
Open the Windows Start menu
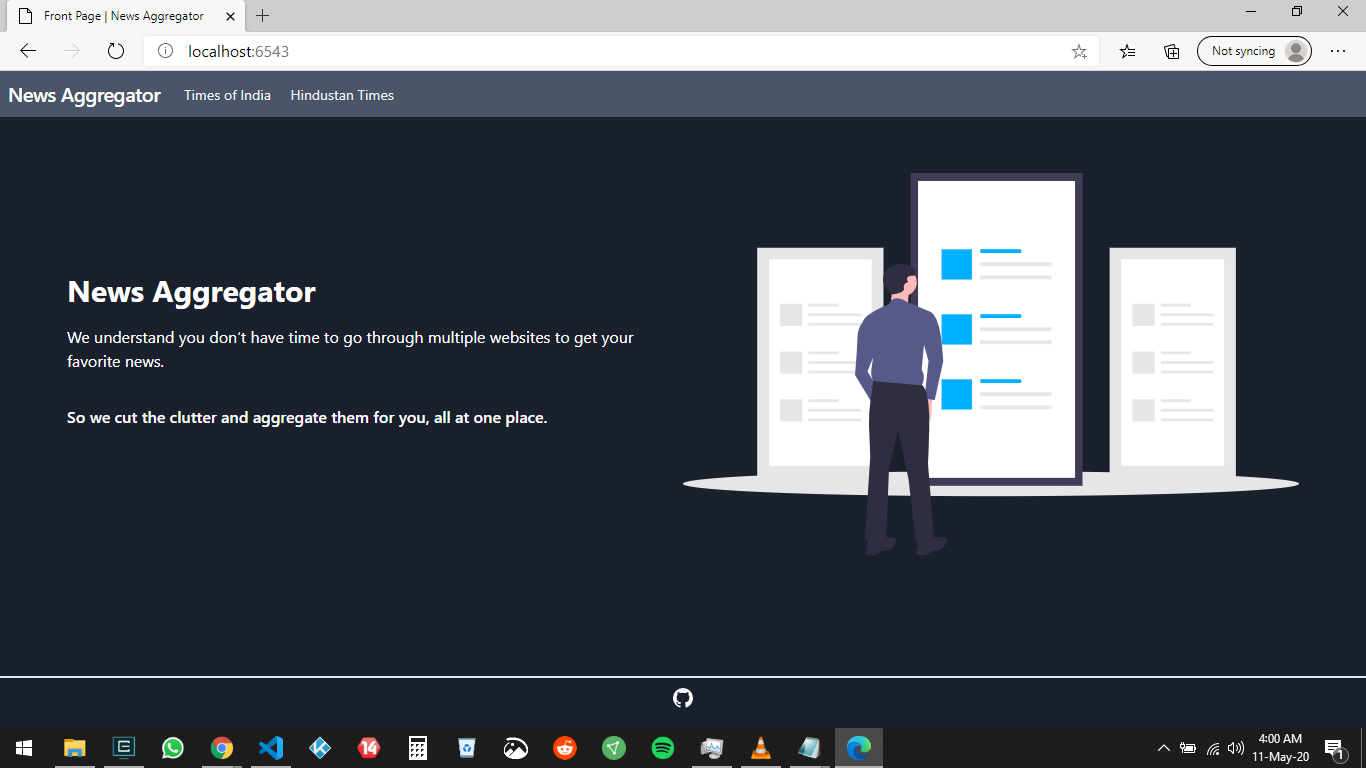click(x=24, y=748)
